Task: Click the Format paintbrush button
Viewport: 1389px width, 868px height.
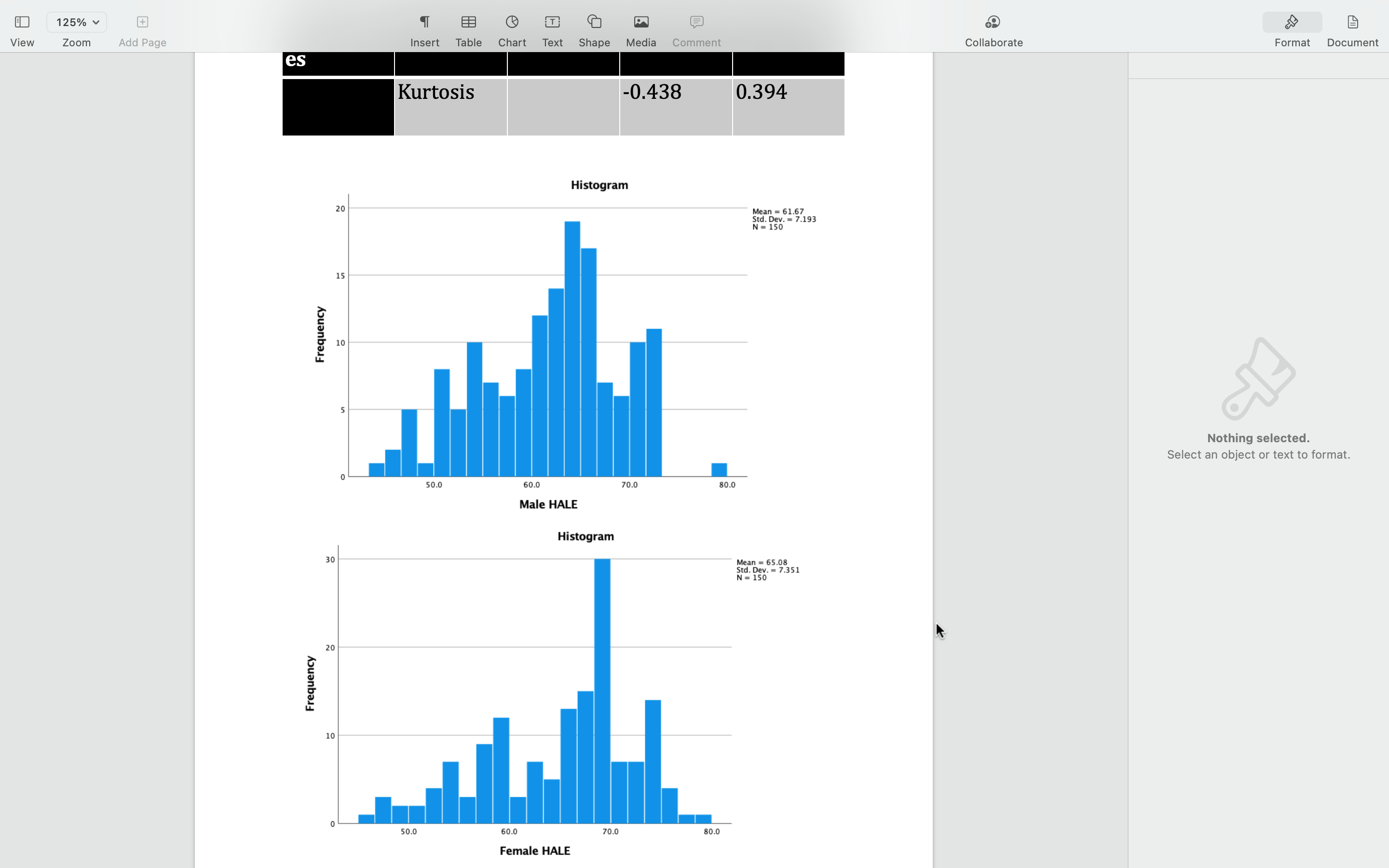Action: point(1292,22)
